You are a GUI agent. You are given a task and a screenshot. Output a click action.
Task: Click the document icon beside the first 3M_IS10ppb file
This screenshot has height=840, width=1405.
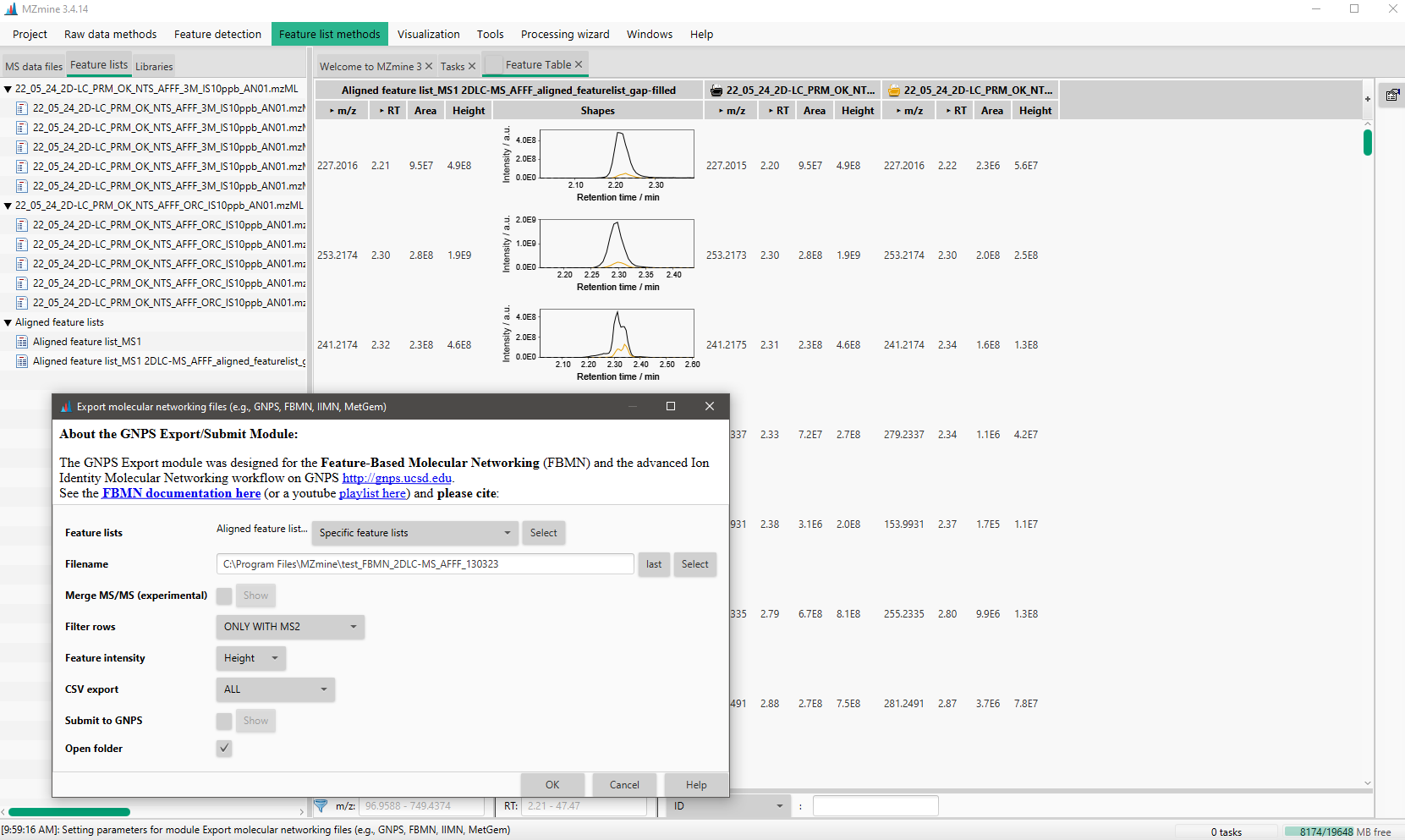[x=21, y=107]
